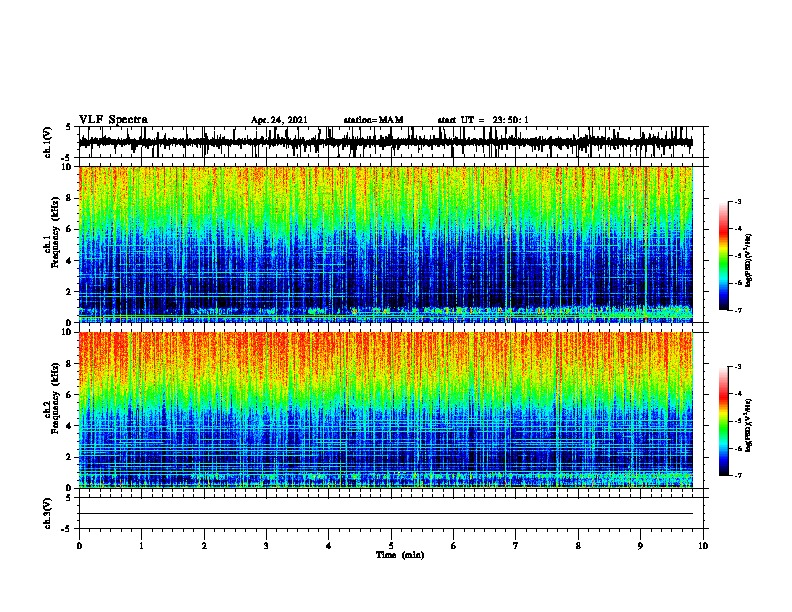Click the ch.2 color bar log(PSD) units label

pyautogui.click(x=748, y=426)
